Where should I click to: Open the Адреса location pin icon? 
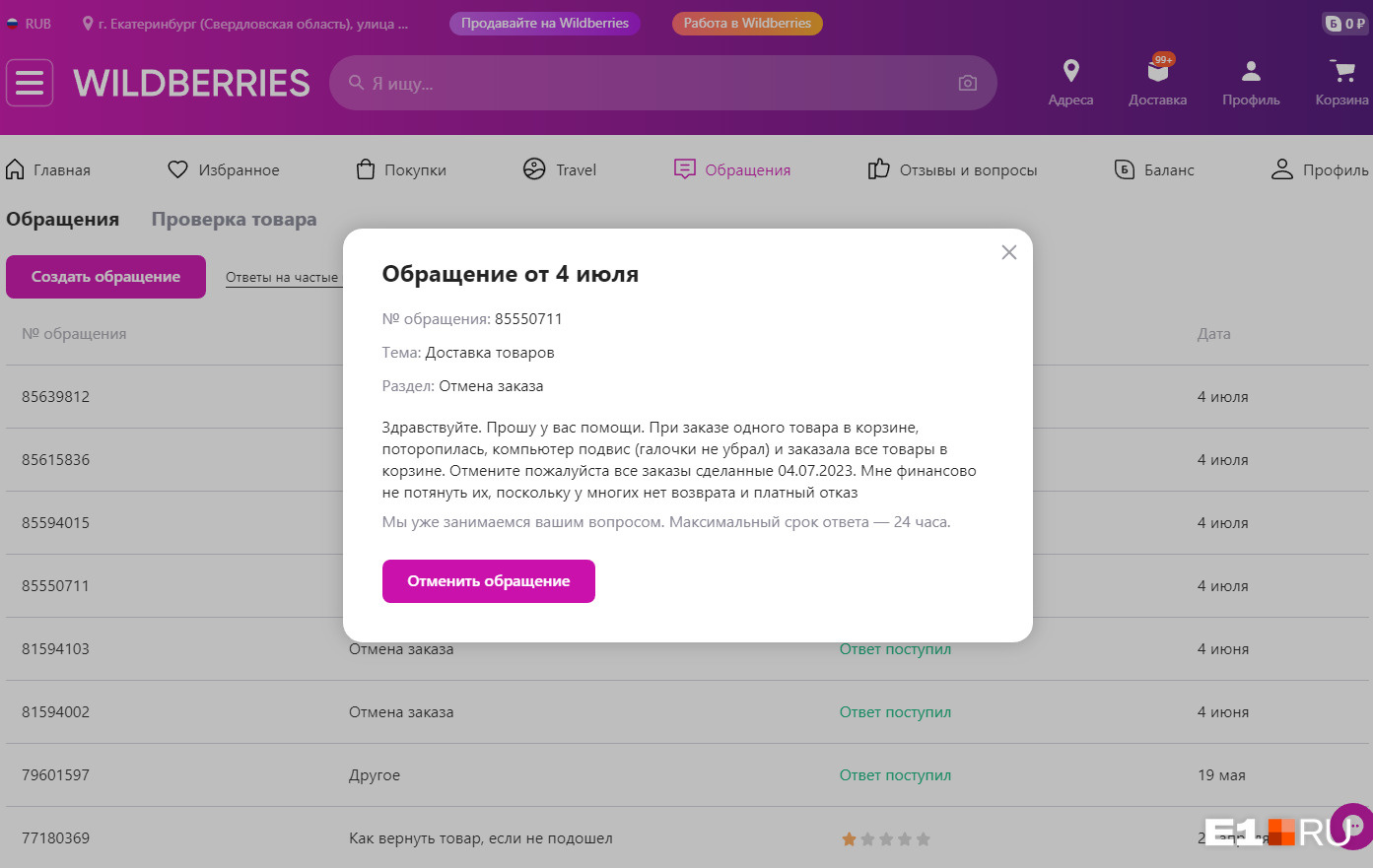point(1070,72)
